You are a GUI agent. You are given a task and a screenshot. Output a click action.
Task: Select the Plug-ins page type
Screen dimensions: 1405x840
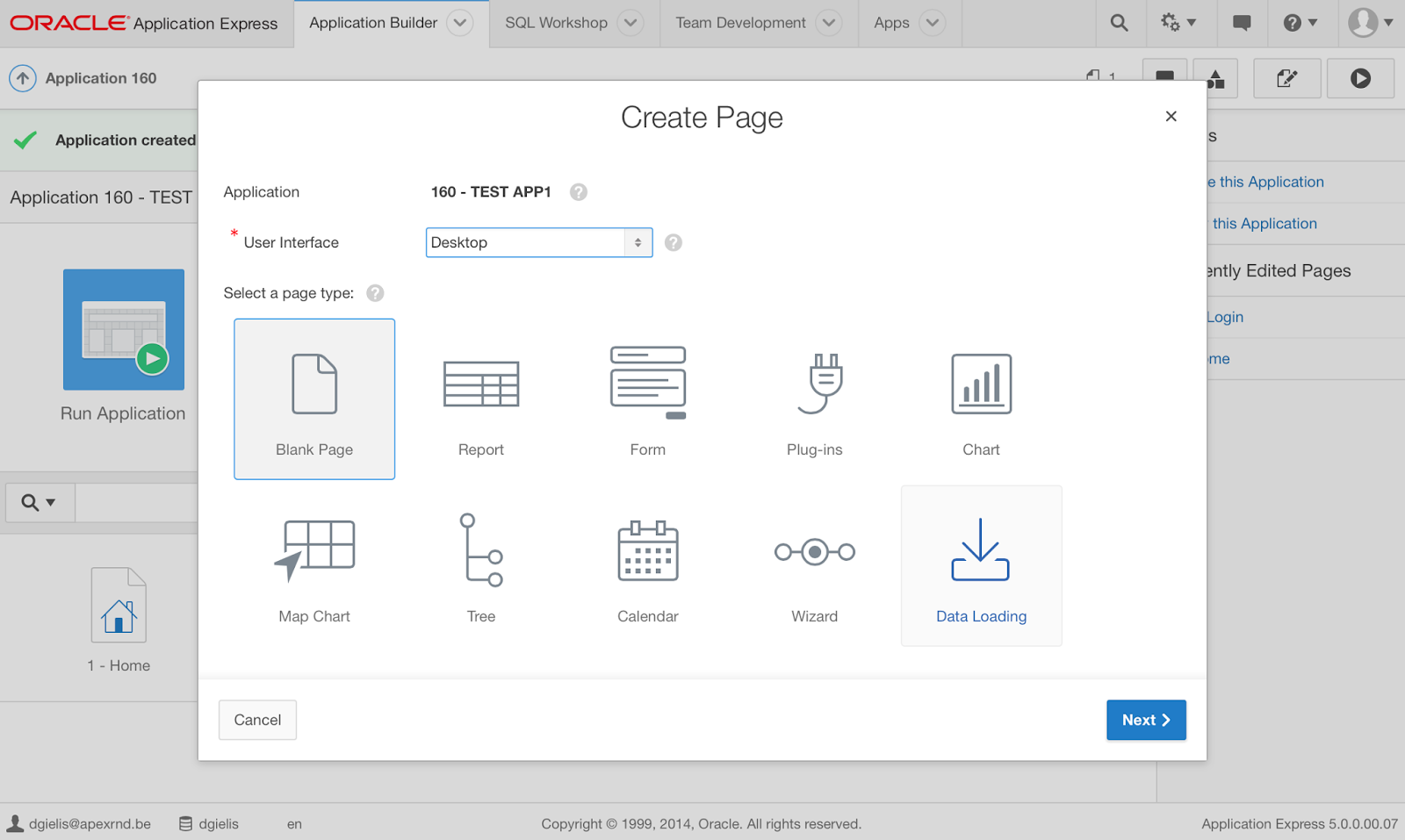pos(815,399)
